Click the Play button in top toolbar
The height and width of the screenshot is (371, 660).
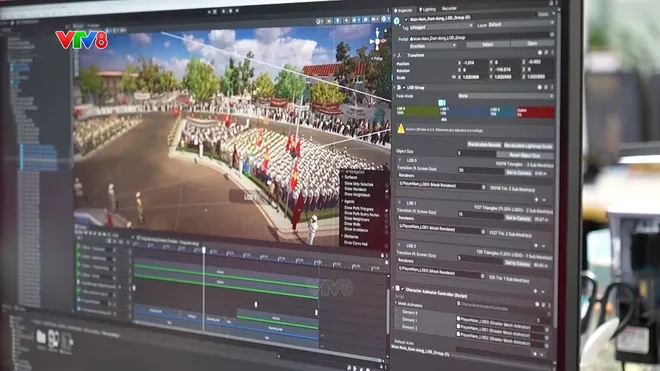tap(223, 11)
